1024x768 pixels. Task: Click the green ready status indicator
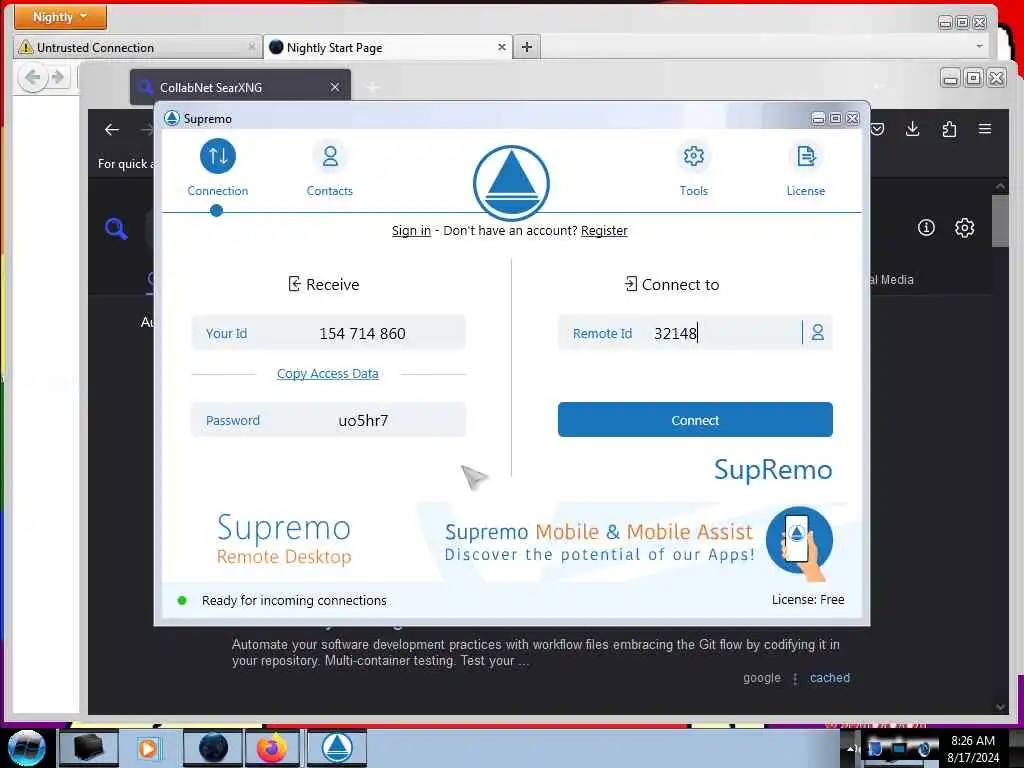[x=182, y=600]
